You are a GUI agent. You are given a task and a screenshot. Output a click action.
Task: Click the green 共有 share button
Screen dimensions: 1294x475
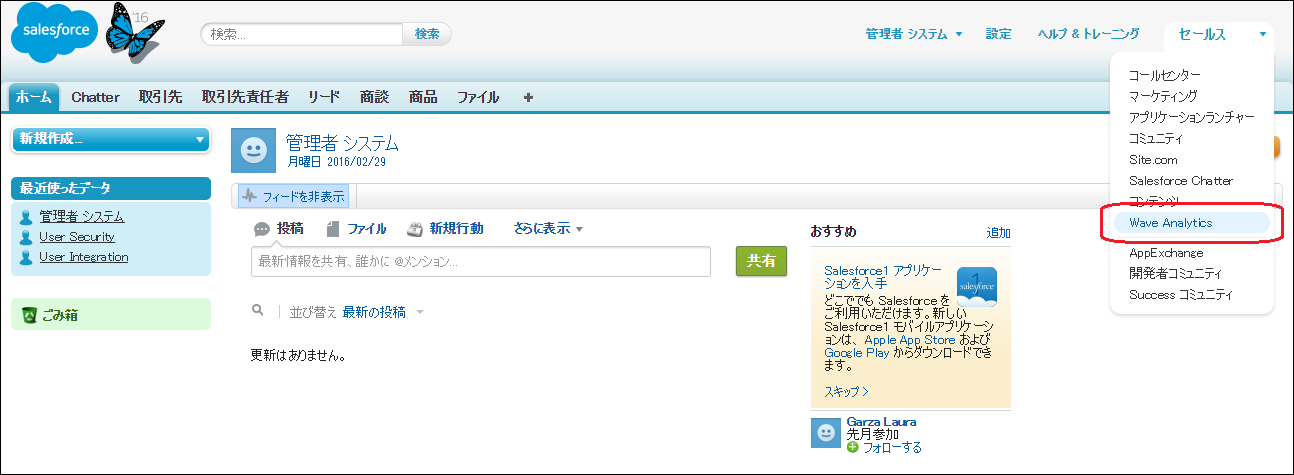pyautogui.click(x=761, y=260)
